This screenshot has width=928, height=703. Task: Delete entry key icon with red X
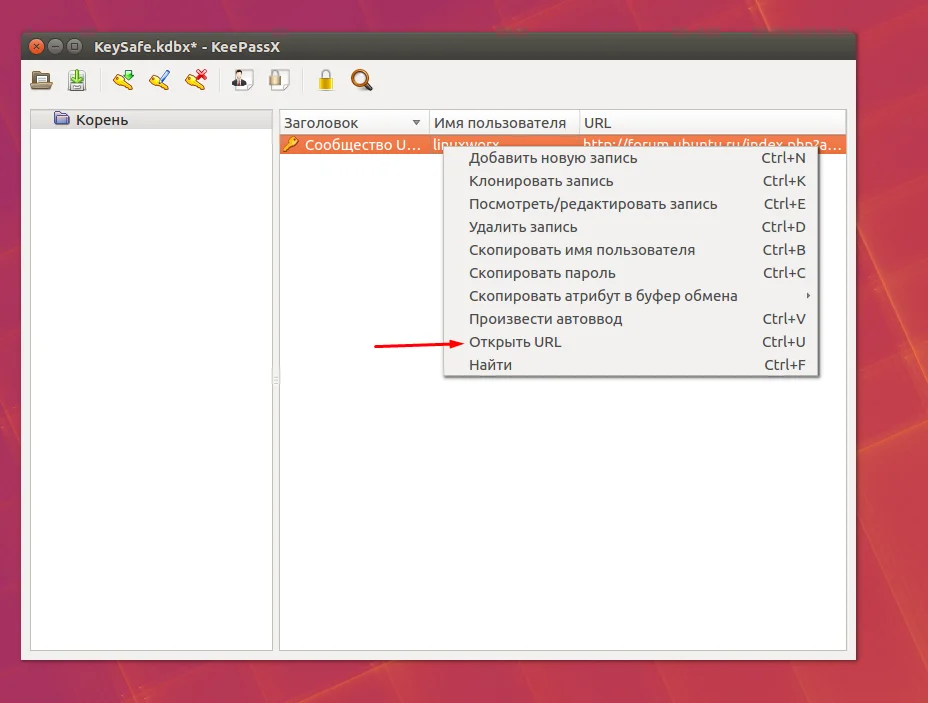(196, 80)
